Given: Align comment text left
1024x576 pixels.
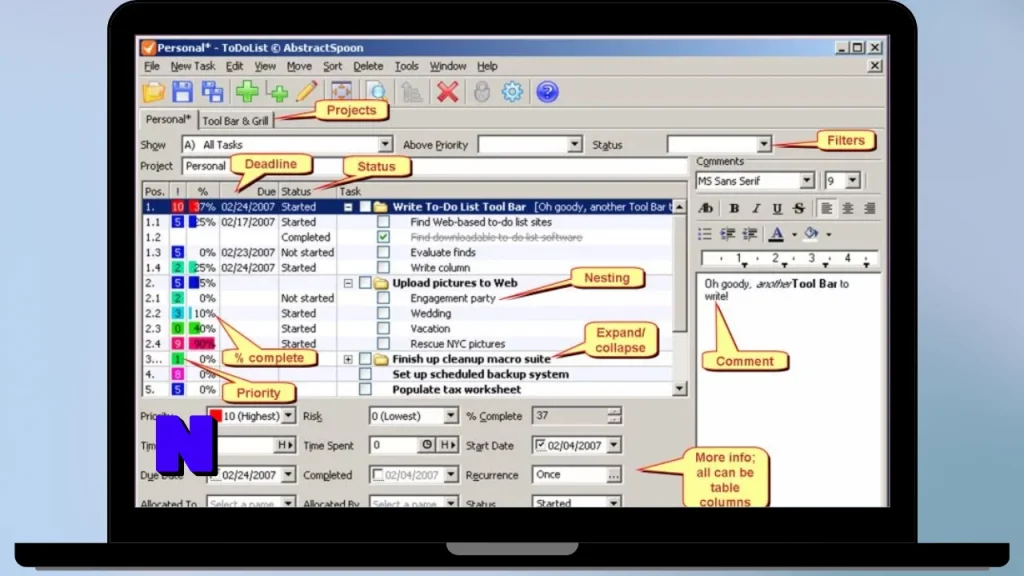Looking at the screenshot, I should [827, 208].
